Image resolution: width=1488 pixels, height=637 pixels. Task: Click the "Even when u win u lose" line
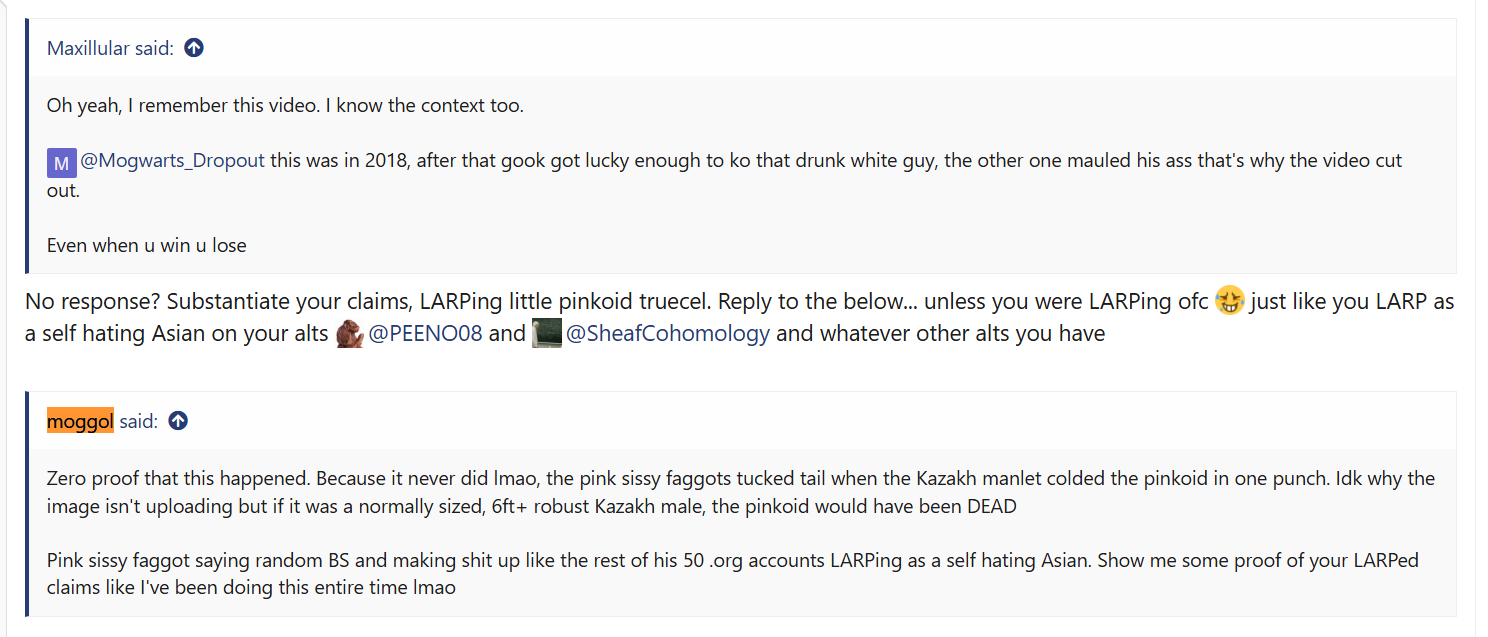(x=146, y=245)
